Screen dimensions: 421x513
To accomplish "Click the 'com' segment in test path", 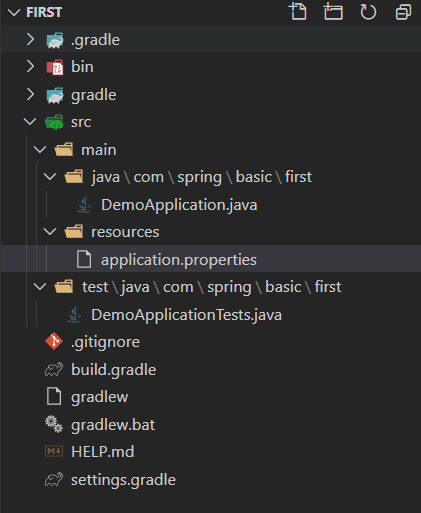I will (178, 287).
